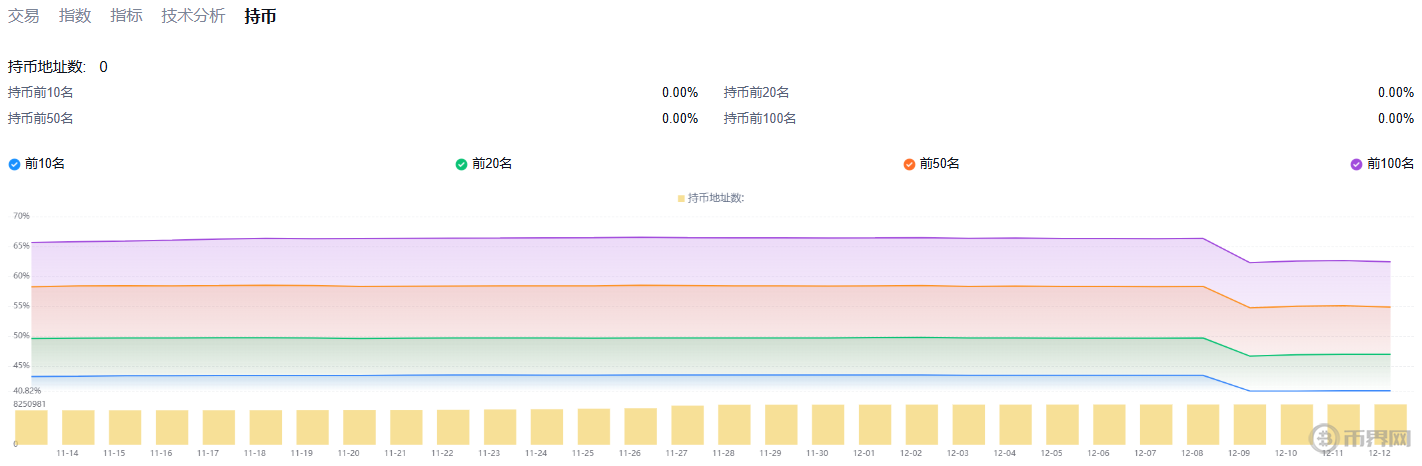
Task: Uncheck the blue 前10名 series checkbox
Action: [x=14, y=164]
